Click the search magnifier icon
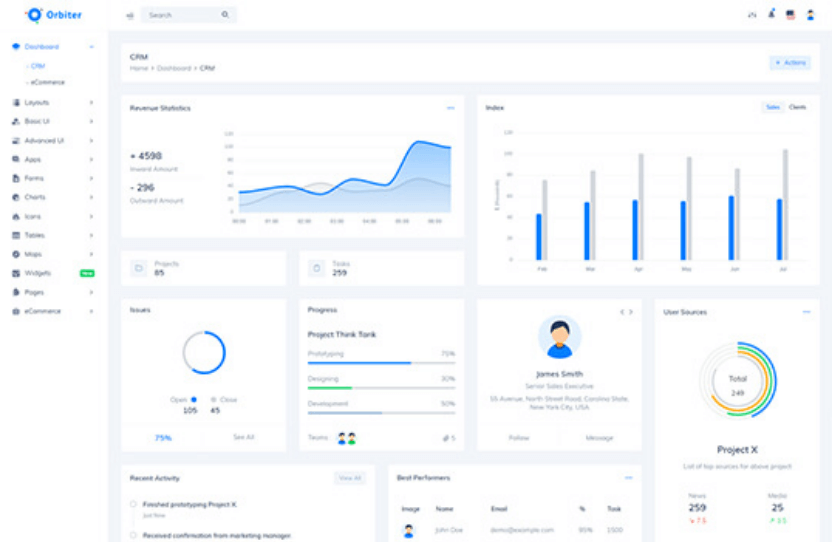Image resolution: width=832 pixels, height=542 pixels. click(x=226, y=15)
